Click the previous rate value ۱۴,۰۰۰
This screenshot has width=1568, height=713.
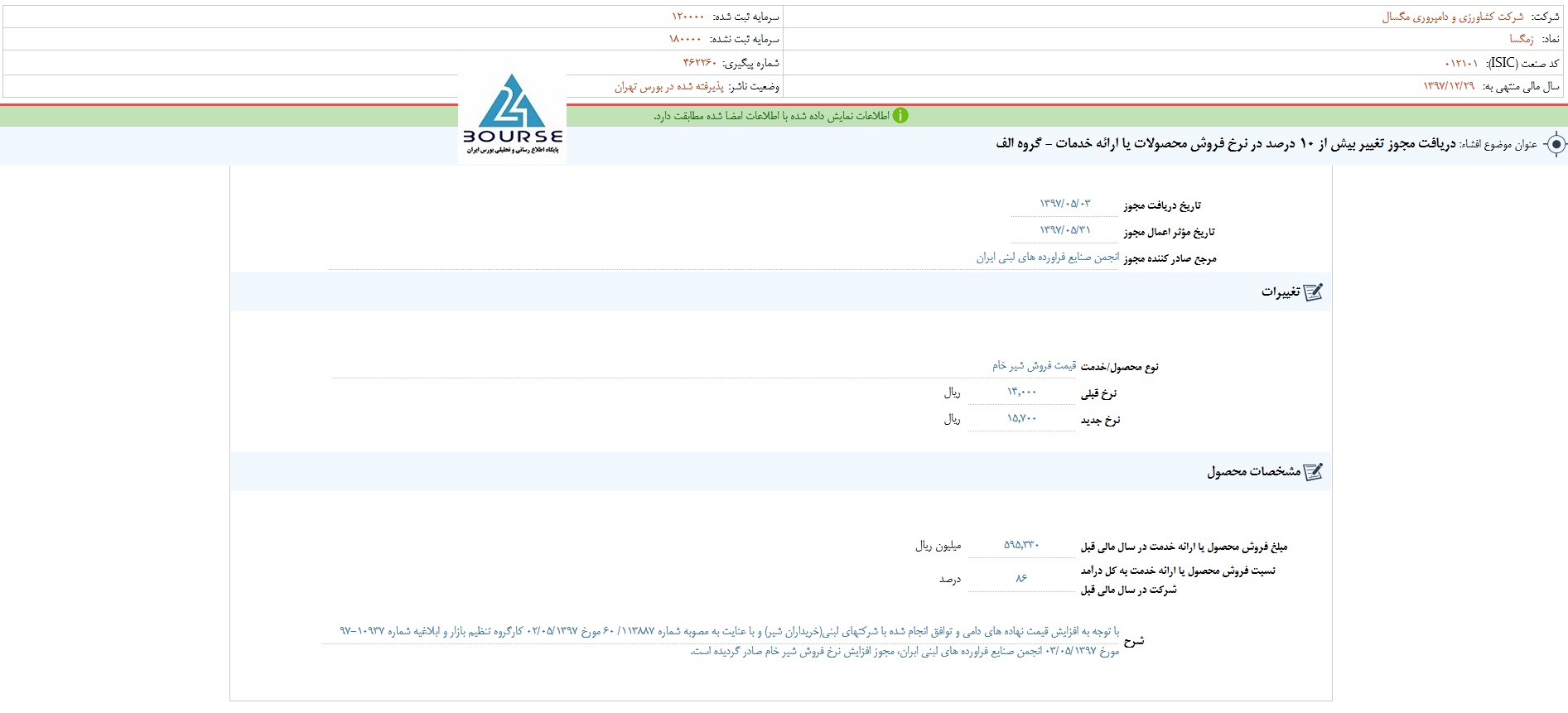click(x=1021, y=392)
